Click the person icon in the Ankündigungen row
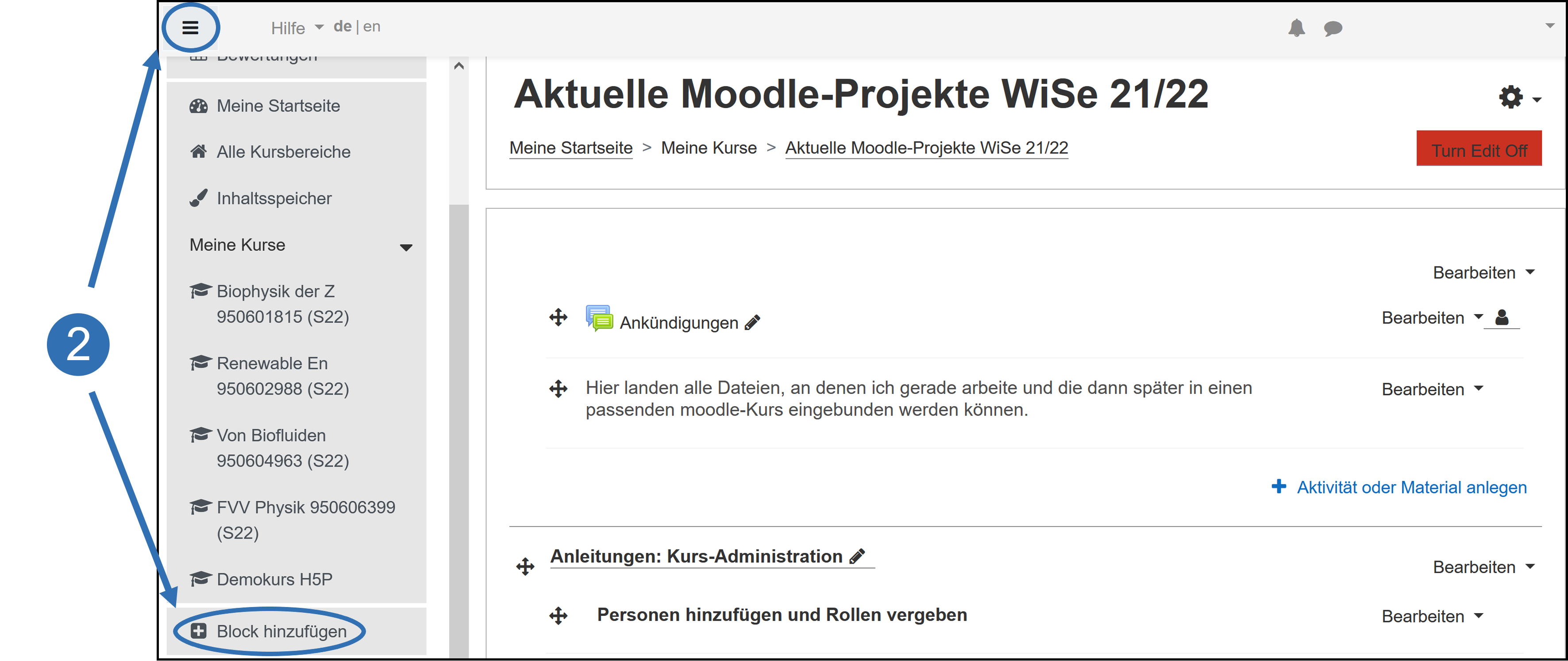Viewport: 1568px width, 661px height. [1502, 317]
